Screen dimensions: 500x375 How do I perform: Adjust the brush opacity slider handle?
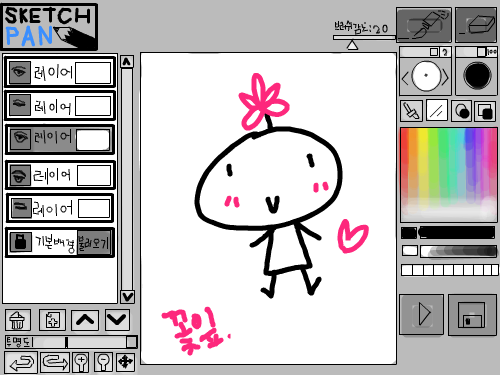click(481, 52)
